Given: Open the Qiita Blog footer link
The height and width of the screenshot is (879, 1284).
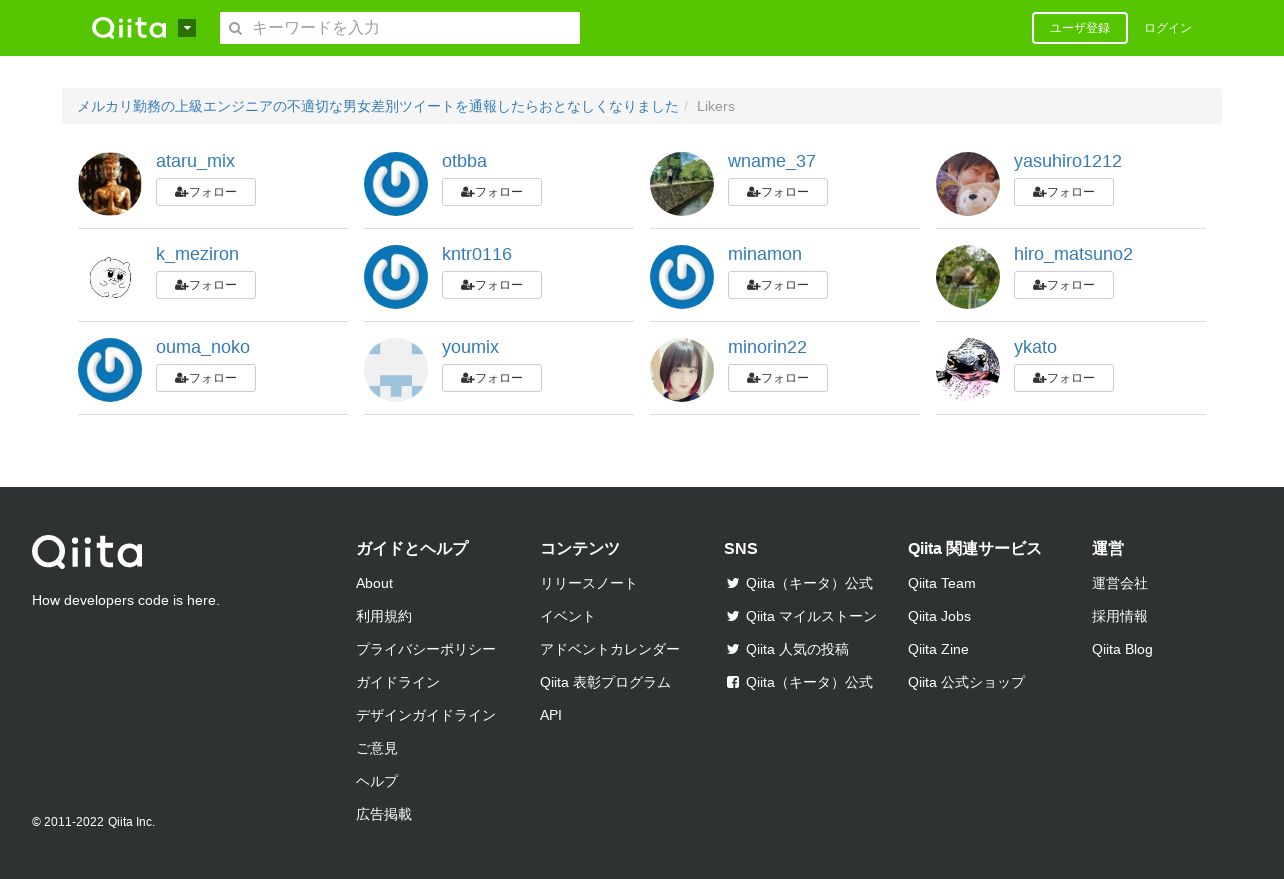Looking at the screenshot, I should (x=1122, y=649).
